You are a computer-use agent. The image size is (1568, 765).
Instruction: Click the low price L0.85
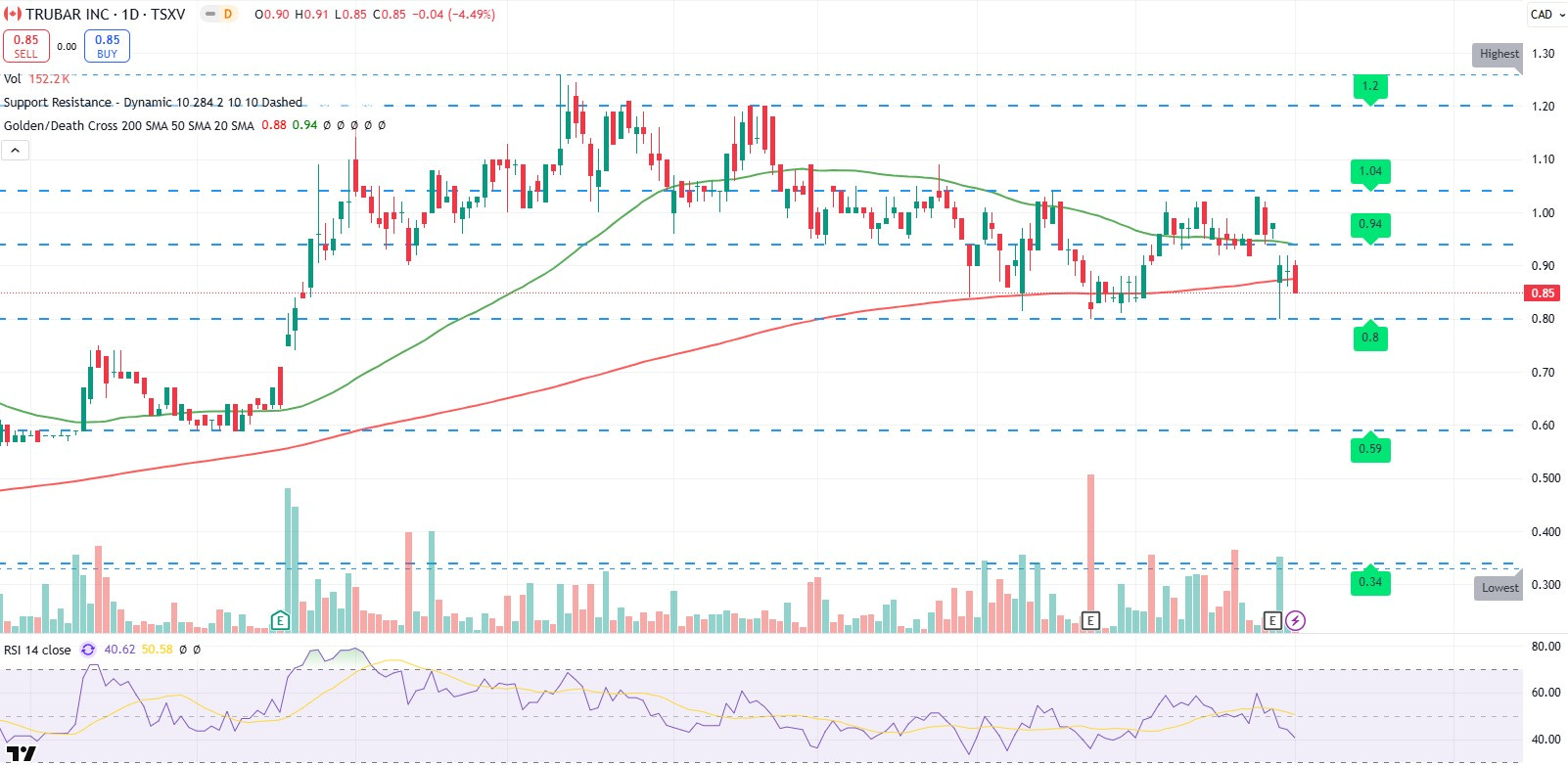pyautogui.click(x=350, y=15)
